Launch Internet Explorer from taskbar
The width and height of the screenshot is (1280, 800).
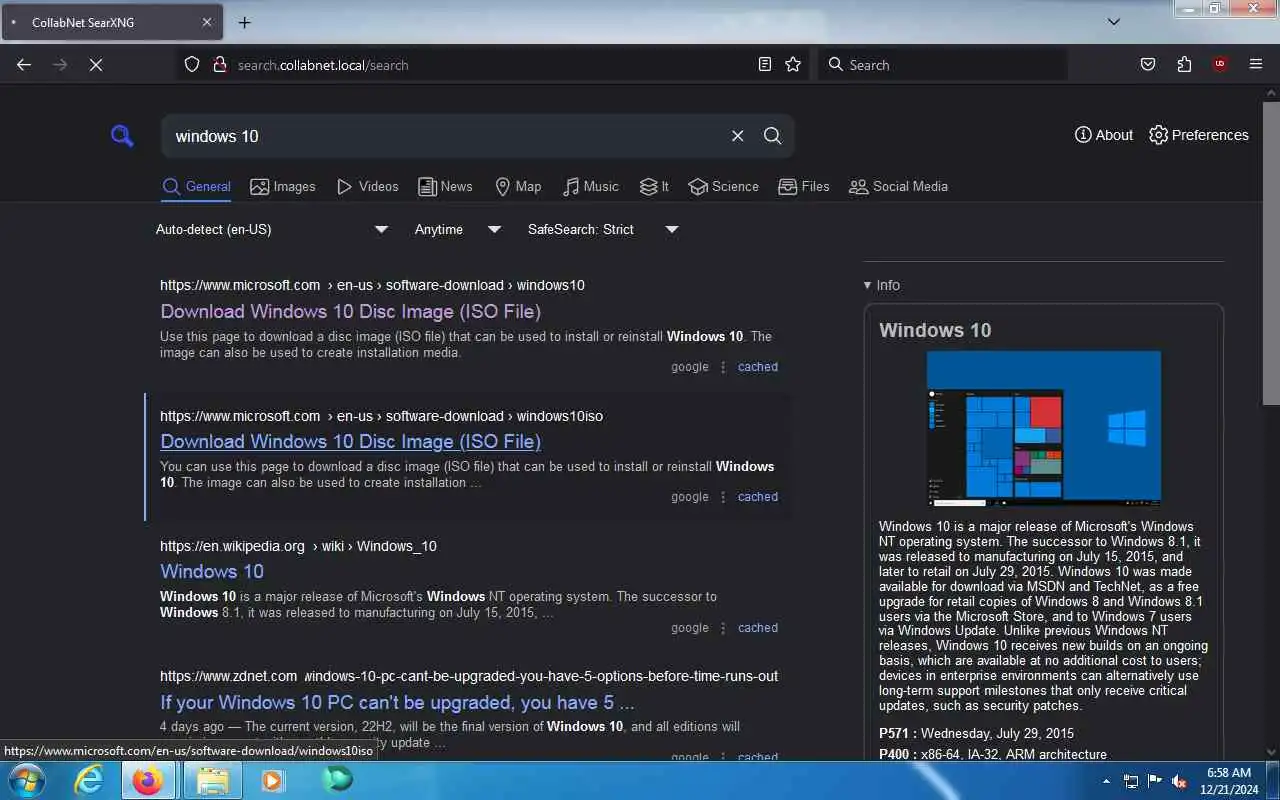90,780
